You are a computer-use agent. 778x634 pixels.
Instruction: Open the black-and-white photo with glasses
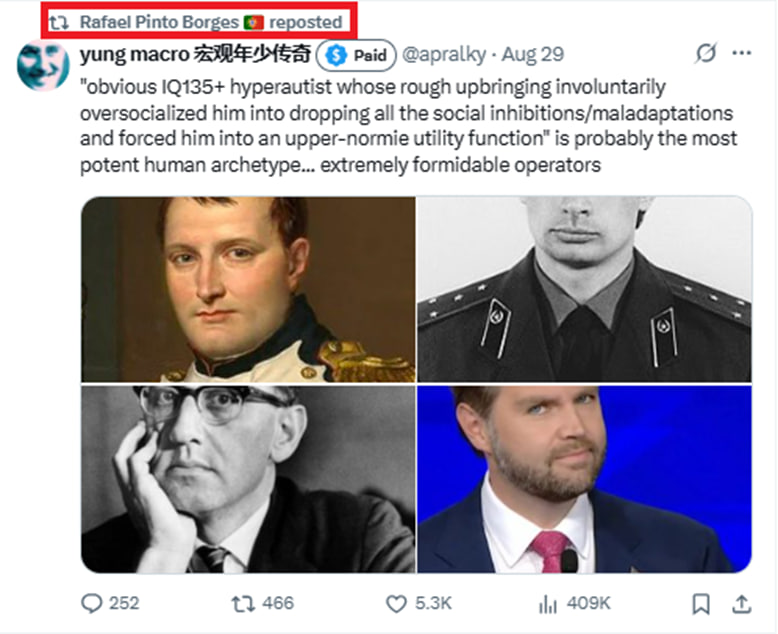(x=248, y=479)
